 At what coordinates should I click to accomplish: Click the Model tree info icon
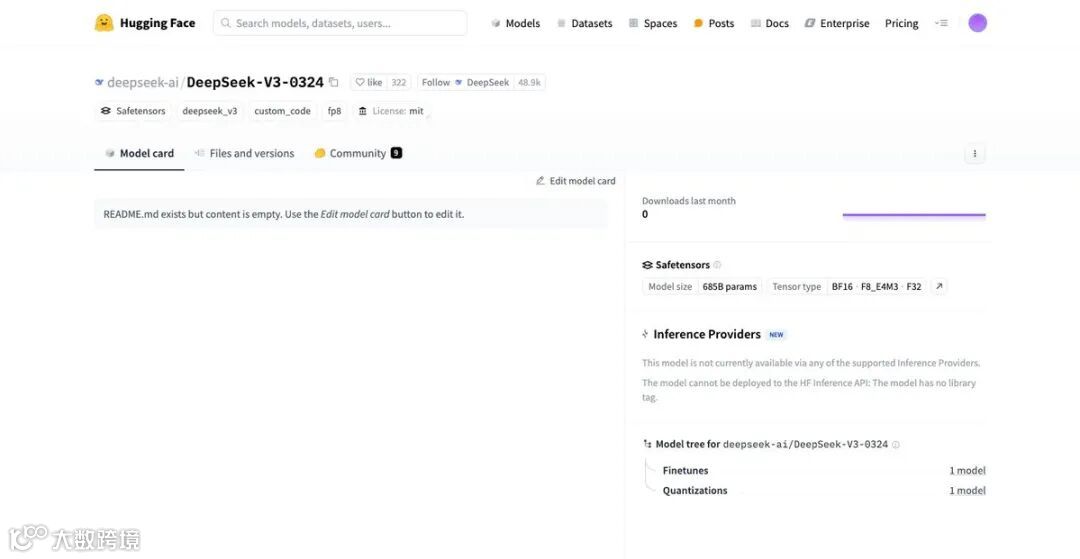(895, 445)
